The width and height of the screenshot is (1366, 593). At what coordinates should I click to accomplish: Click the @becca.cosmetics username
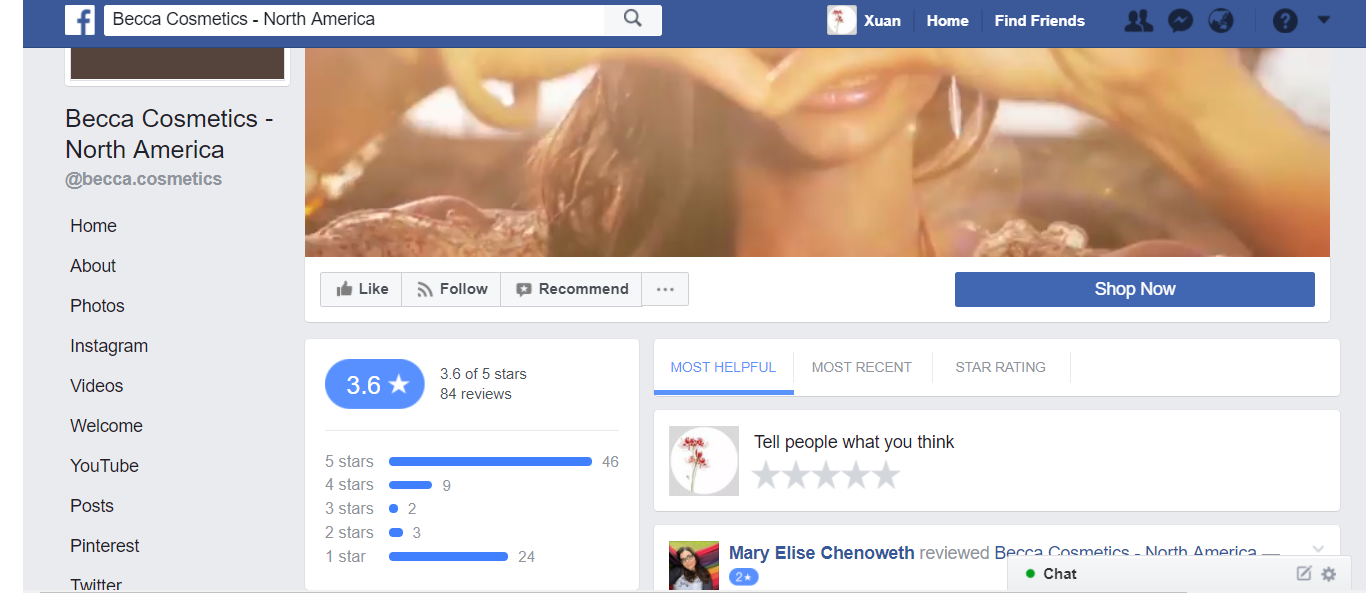tap(144, 179)
